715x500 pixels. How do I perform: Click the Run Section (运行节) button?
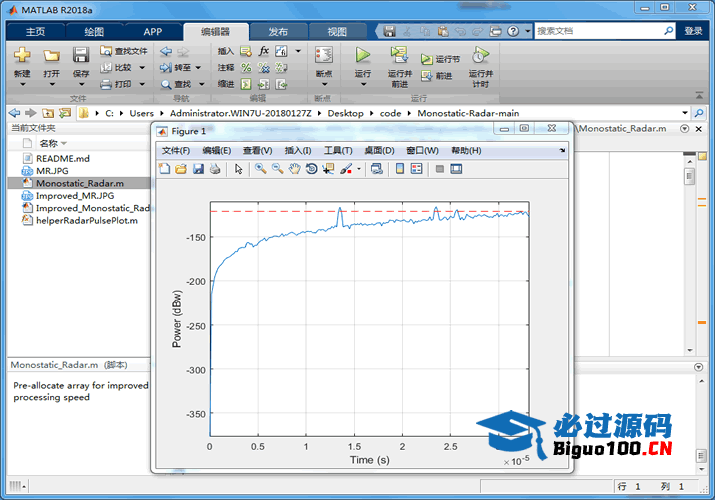440,59
